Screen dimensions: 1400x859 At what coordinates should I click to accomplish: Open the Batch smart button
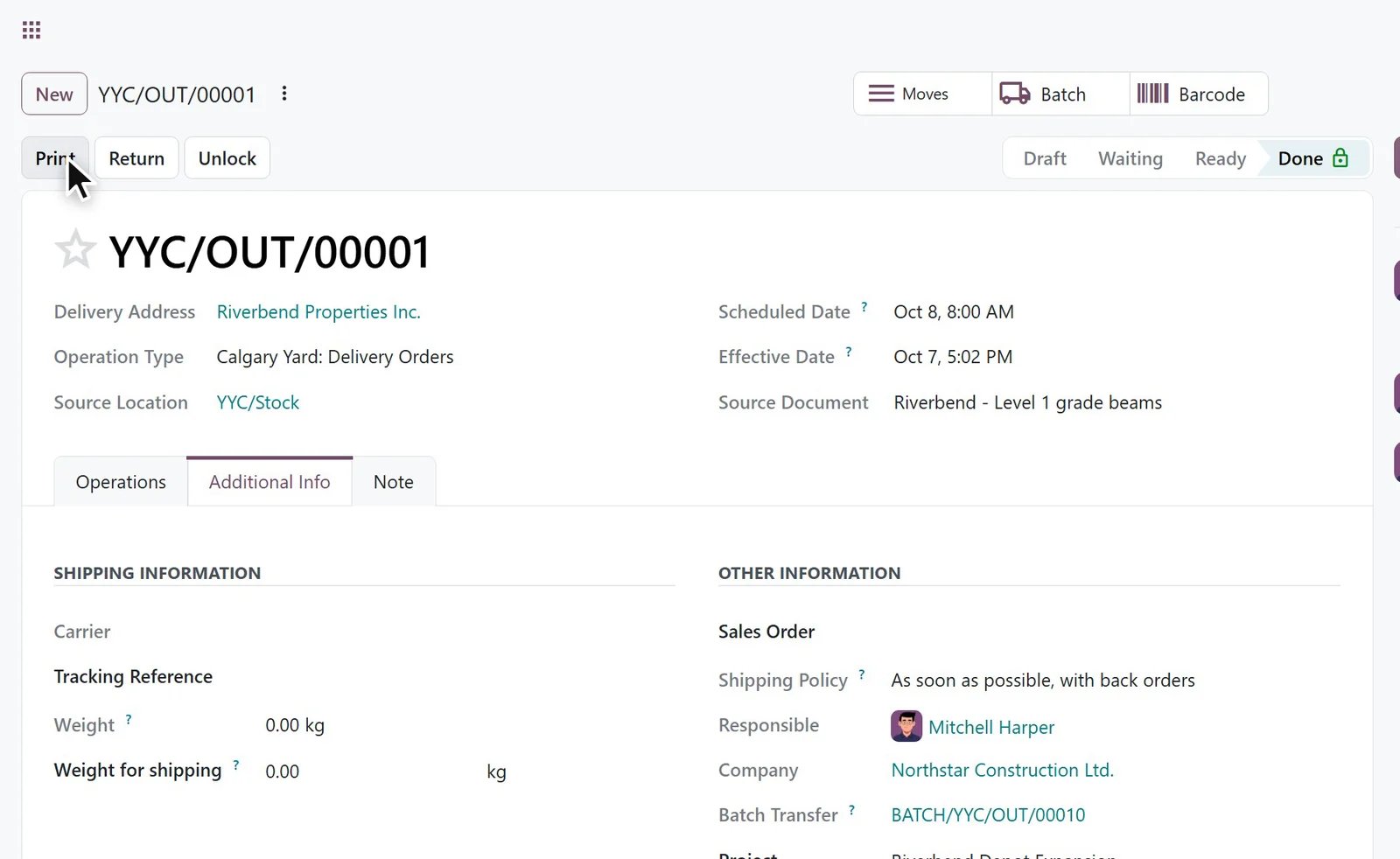click(1061, 94)
